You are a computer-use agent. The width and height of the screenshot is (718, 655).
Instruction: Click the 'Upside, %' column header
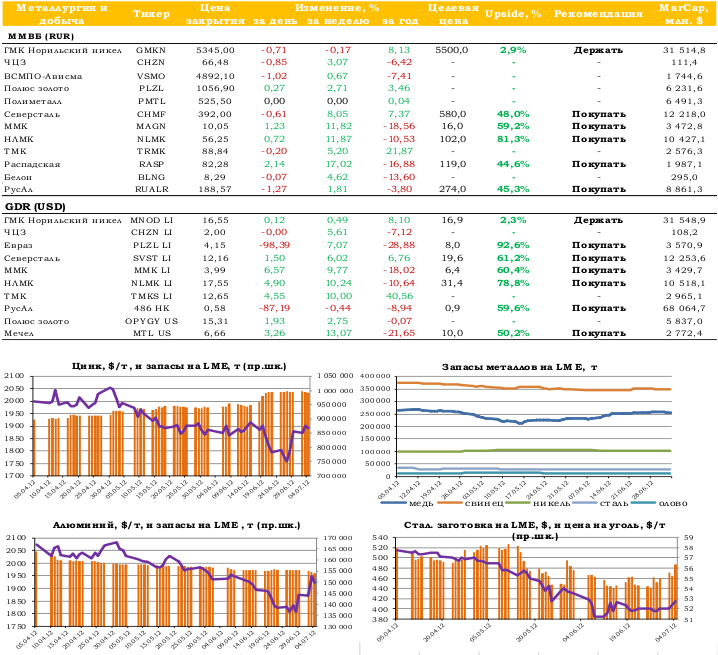click(513, 14)
